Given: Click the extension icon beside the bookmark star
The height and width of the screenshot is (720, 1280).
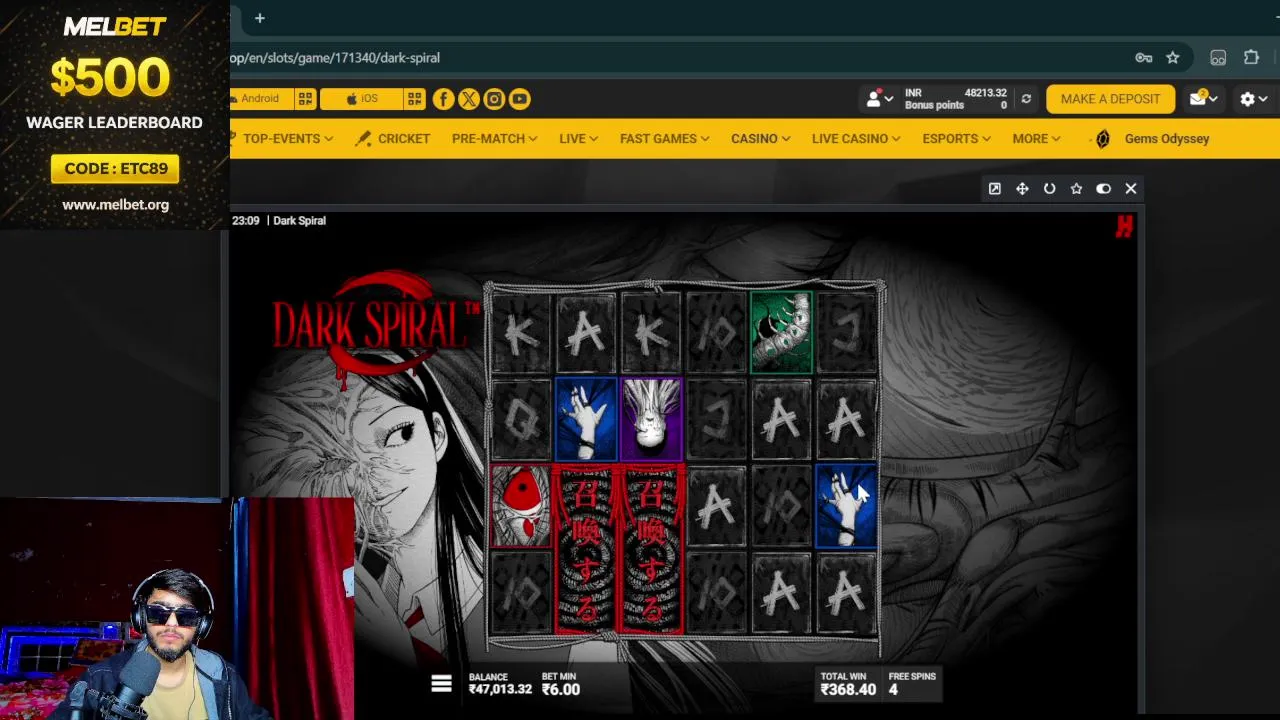Looking at the screenshot, I should click(x=1218, y=58).
